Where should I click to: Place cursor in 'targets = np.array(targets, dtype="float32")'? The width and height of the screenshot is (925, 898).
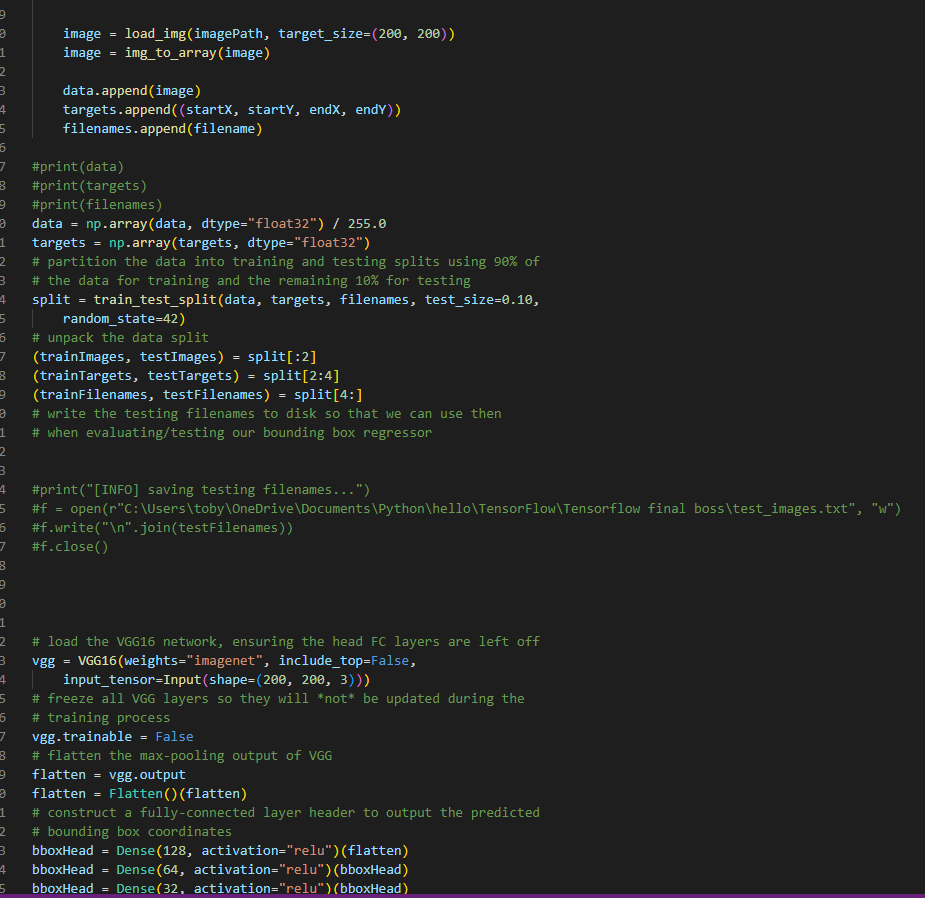pyautogui.click(x=201, y=242)
